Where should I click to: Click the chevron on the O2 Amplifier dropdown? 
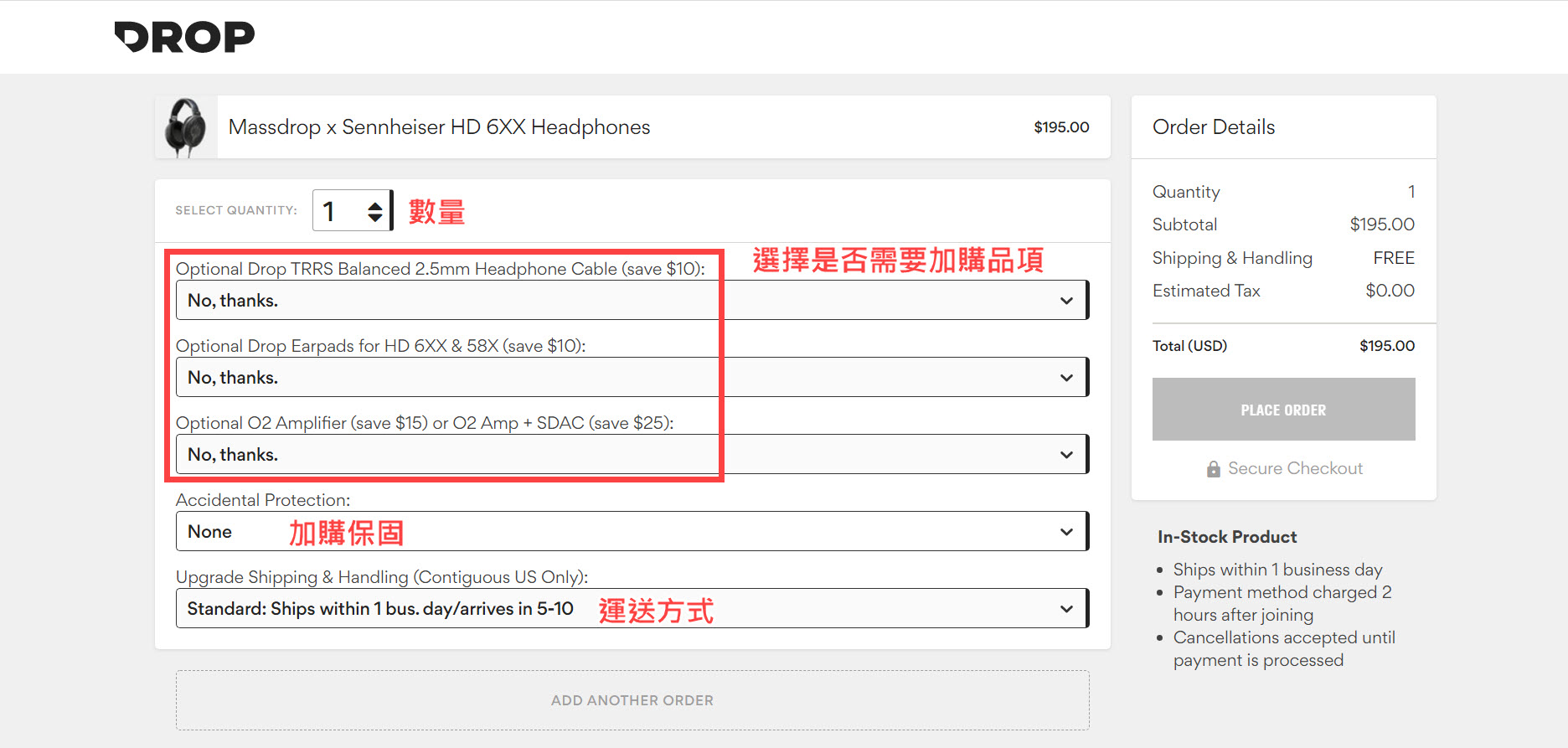click(x=1066, y=455)
